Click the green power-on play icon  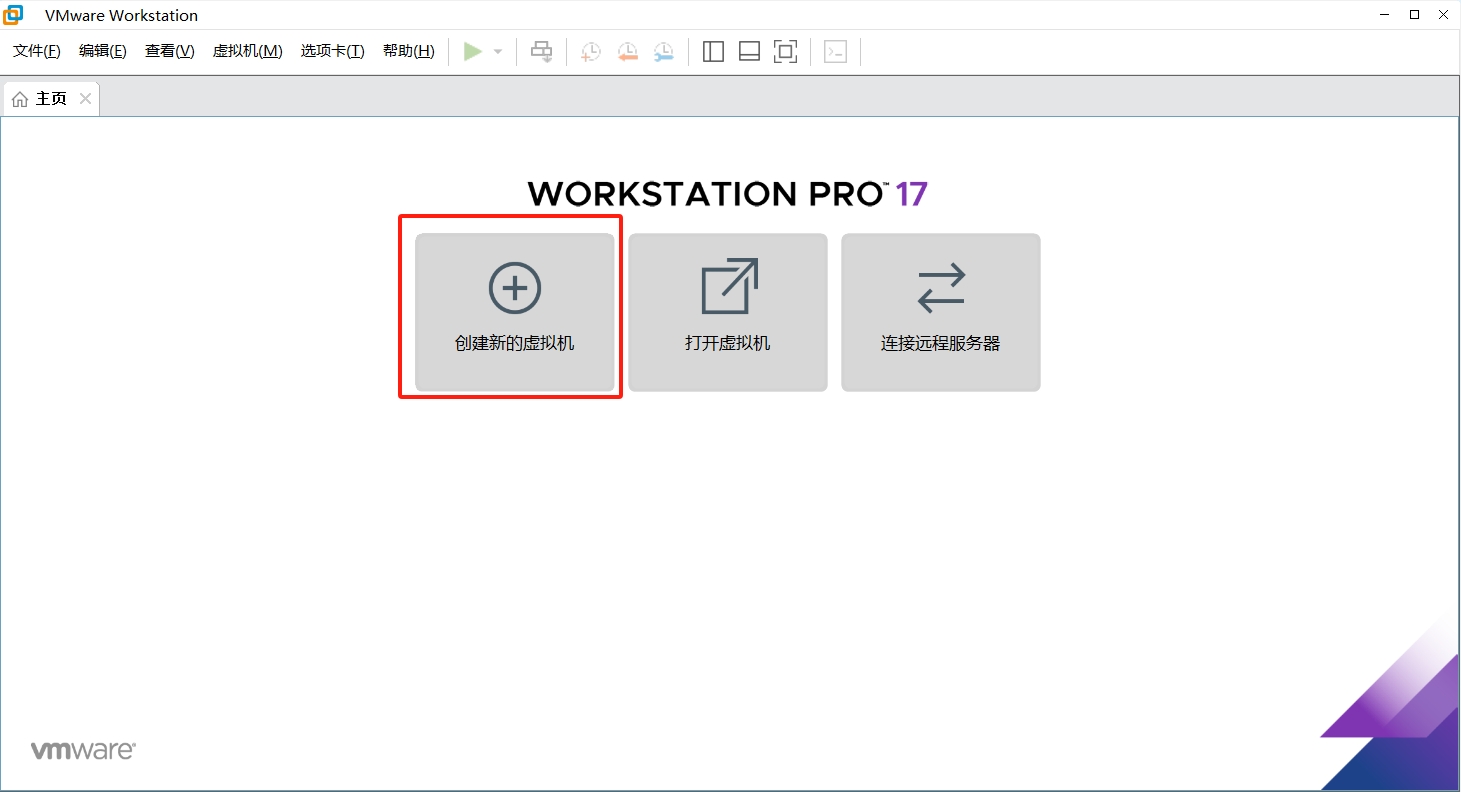click(473, 52)
